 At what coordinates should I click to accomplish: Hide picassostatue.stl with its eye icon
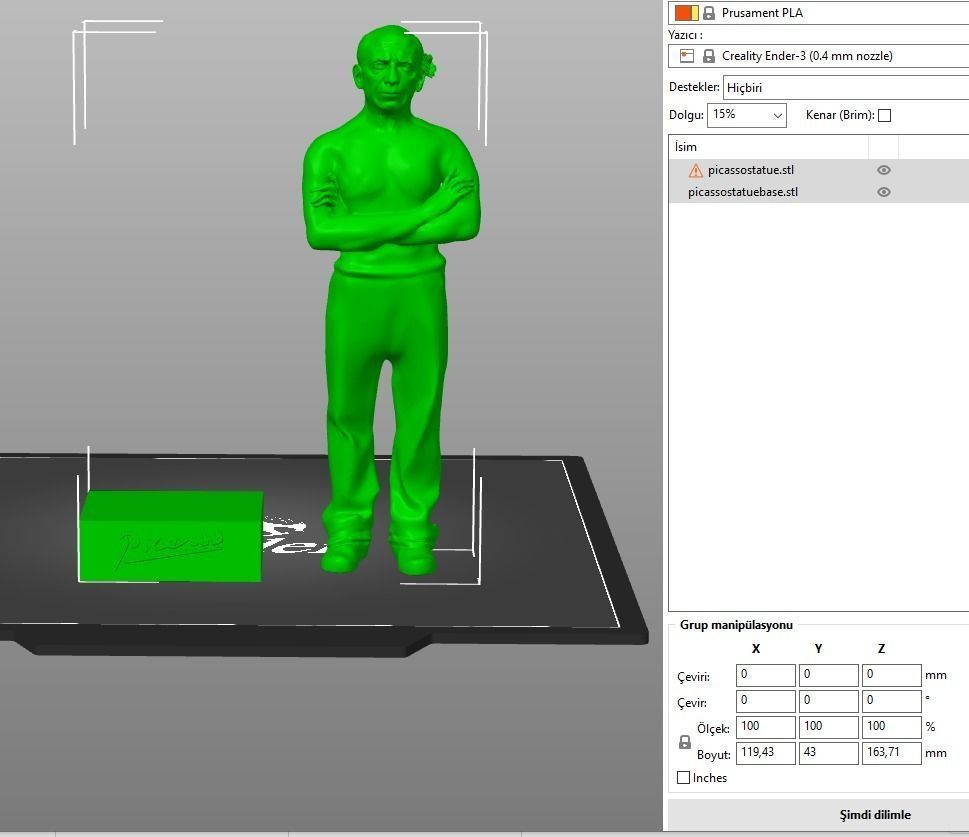[884, 170]
